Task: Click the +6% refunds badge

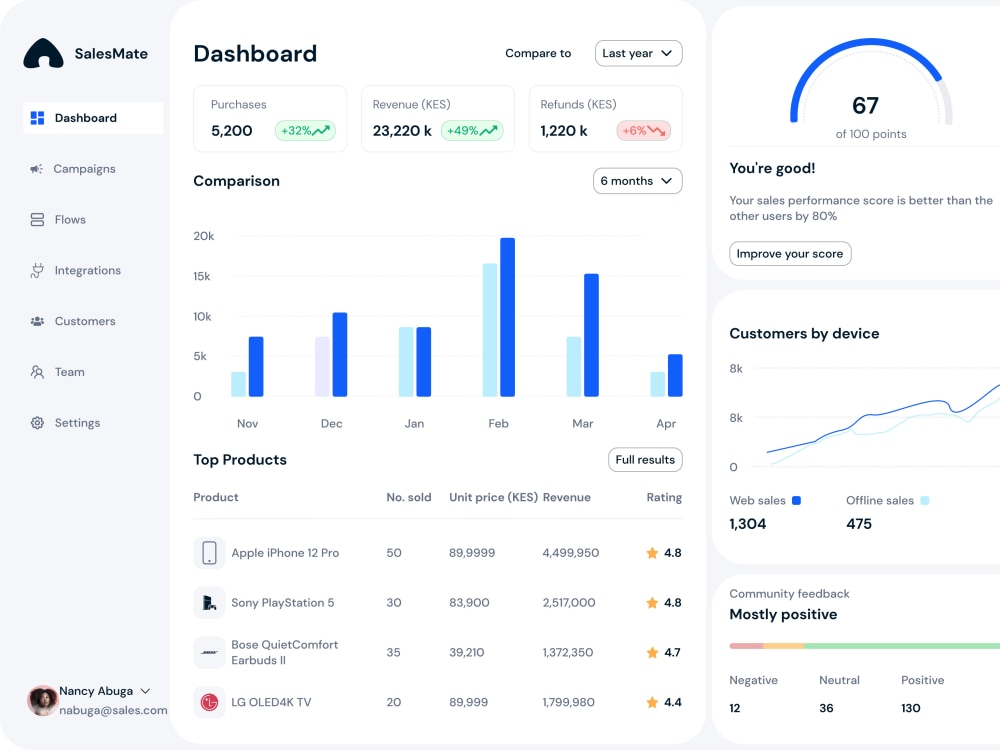Action: click(643, 131)
